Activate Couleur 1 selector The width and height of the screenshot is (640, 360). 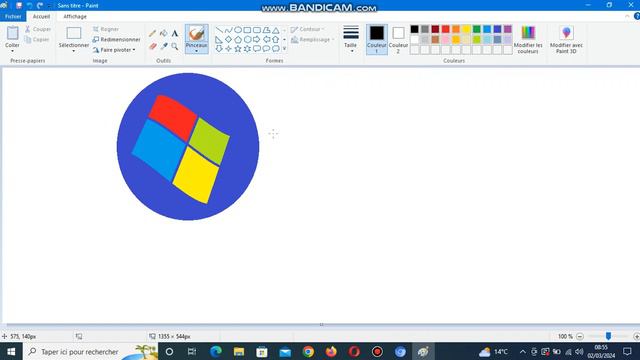[x=377, y=39]
